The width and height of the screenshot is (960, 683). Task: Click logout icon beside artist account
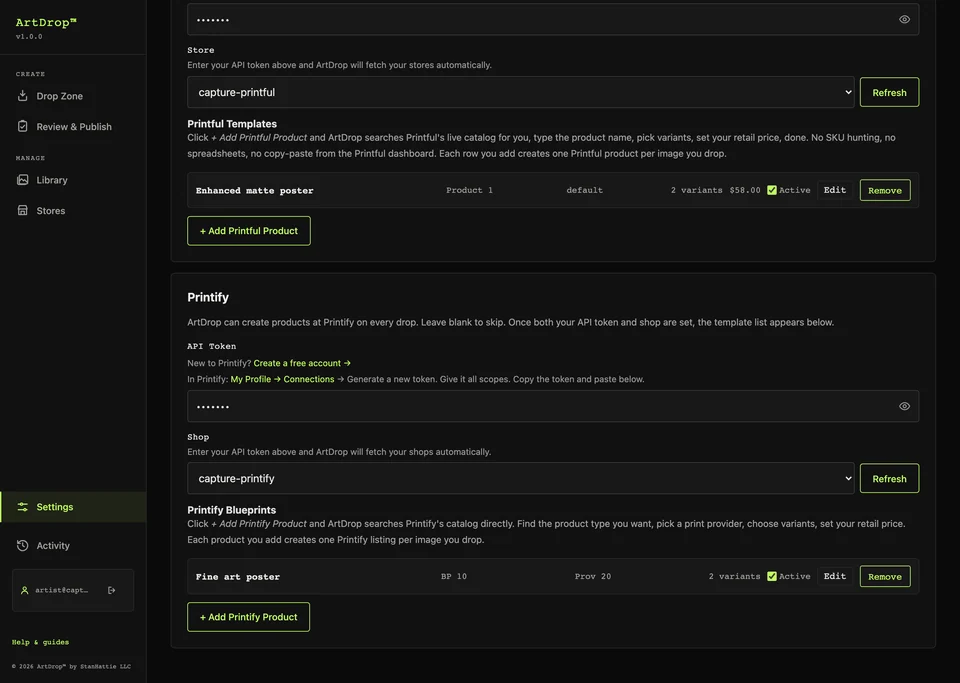[x=111, y=590]
